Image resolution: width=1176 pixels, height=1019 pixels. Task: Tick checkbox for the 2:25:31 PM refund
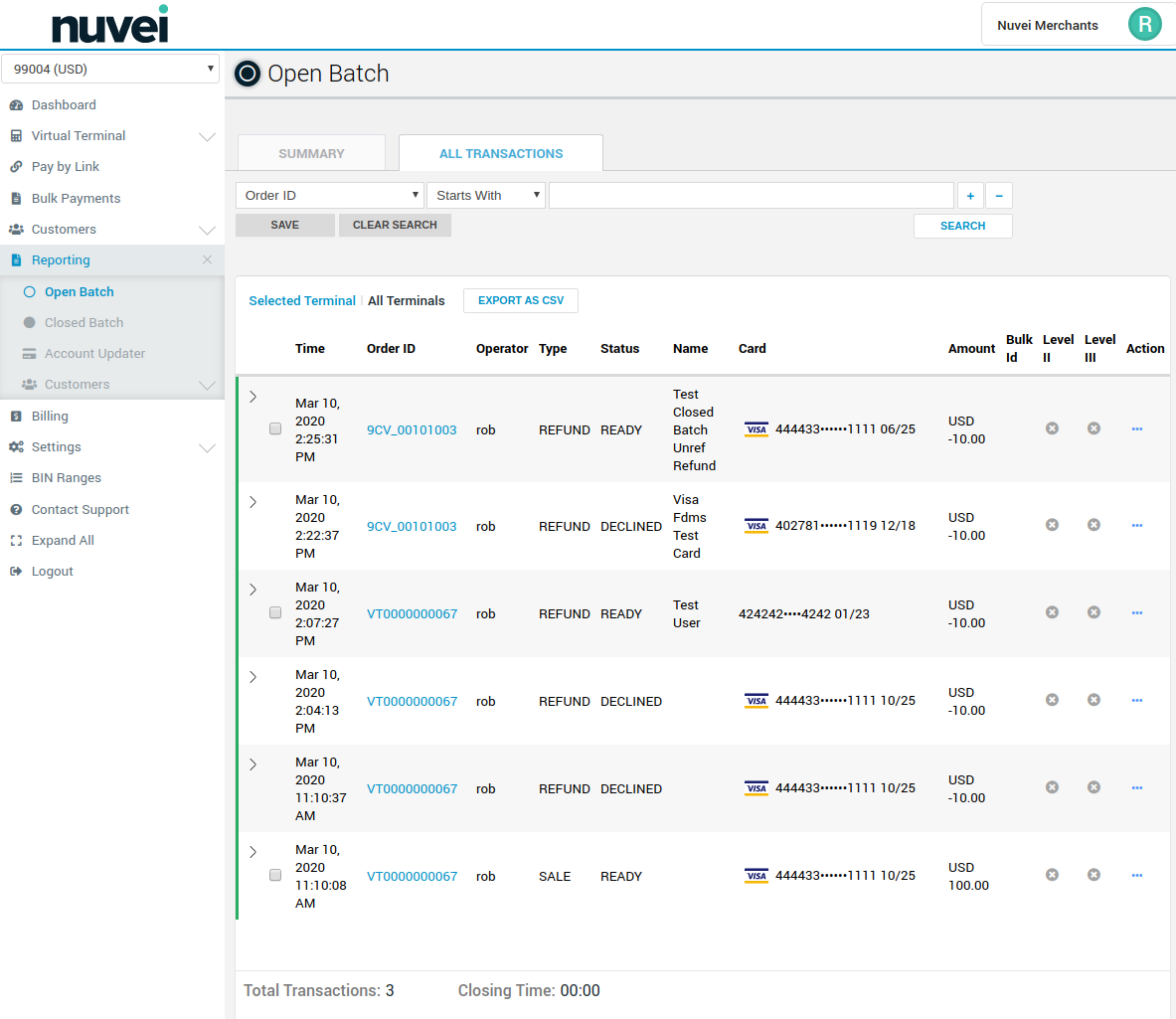point(275,429)
